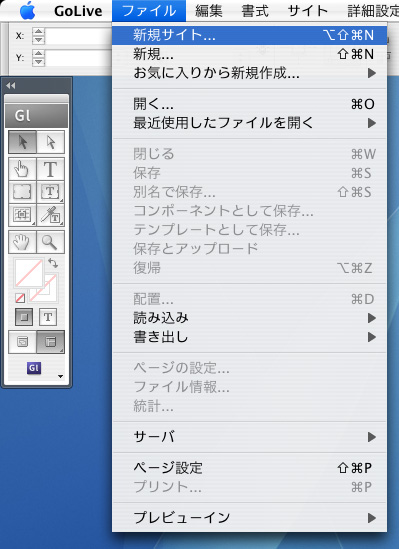Open the small black arrow palette menu

coord(60,377)
